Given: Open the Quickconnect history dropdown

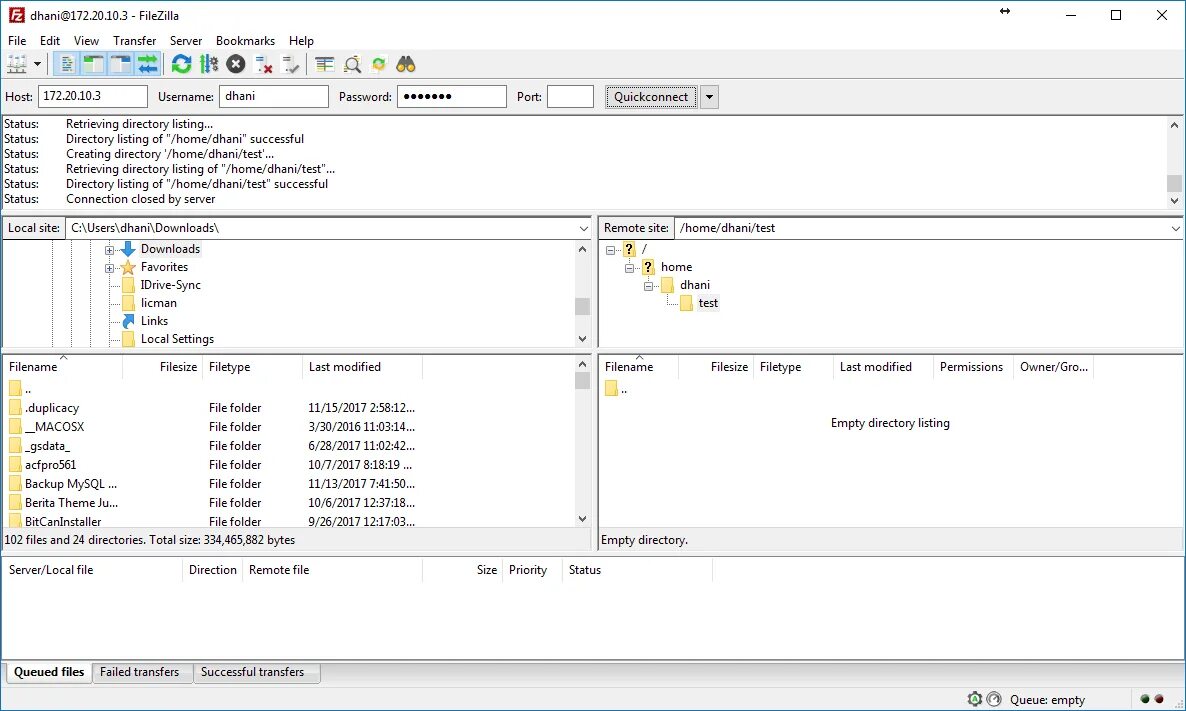Looking at the screenshot, I should pos(709,97).
